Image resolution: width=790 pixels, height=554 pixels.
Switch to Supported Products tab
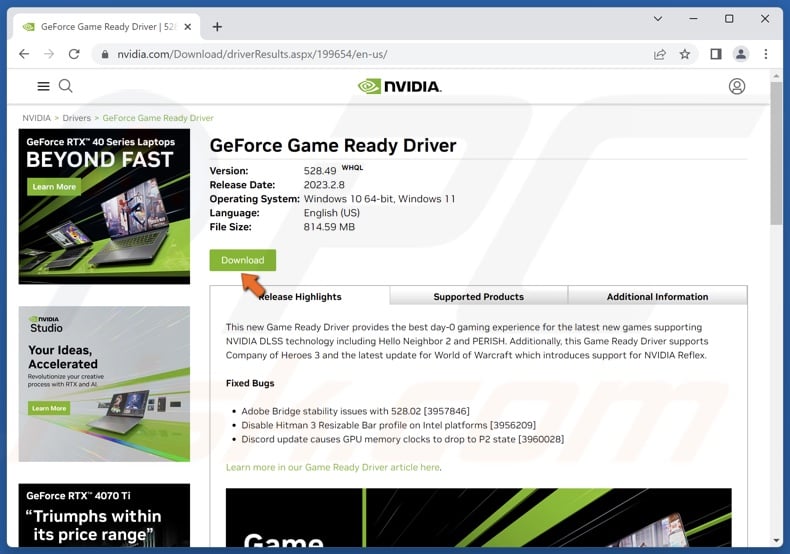479,296
